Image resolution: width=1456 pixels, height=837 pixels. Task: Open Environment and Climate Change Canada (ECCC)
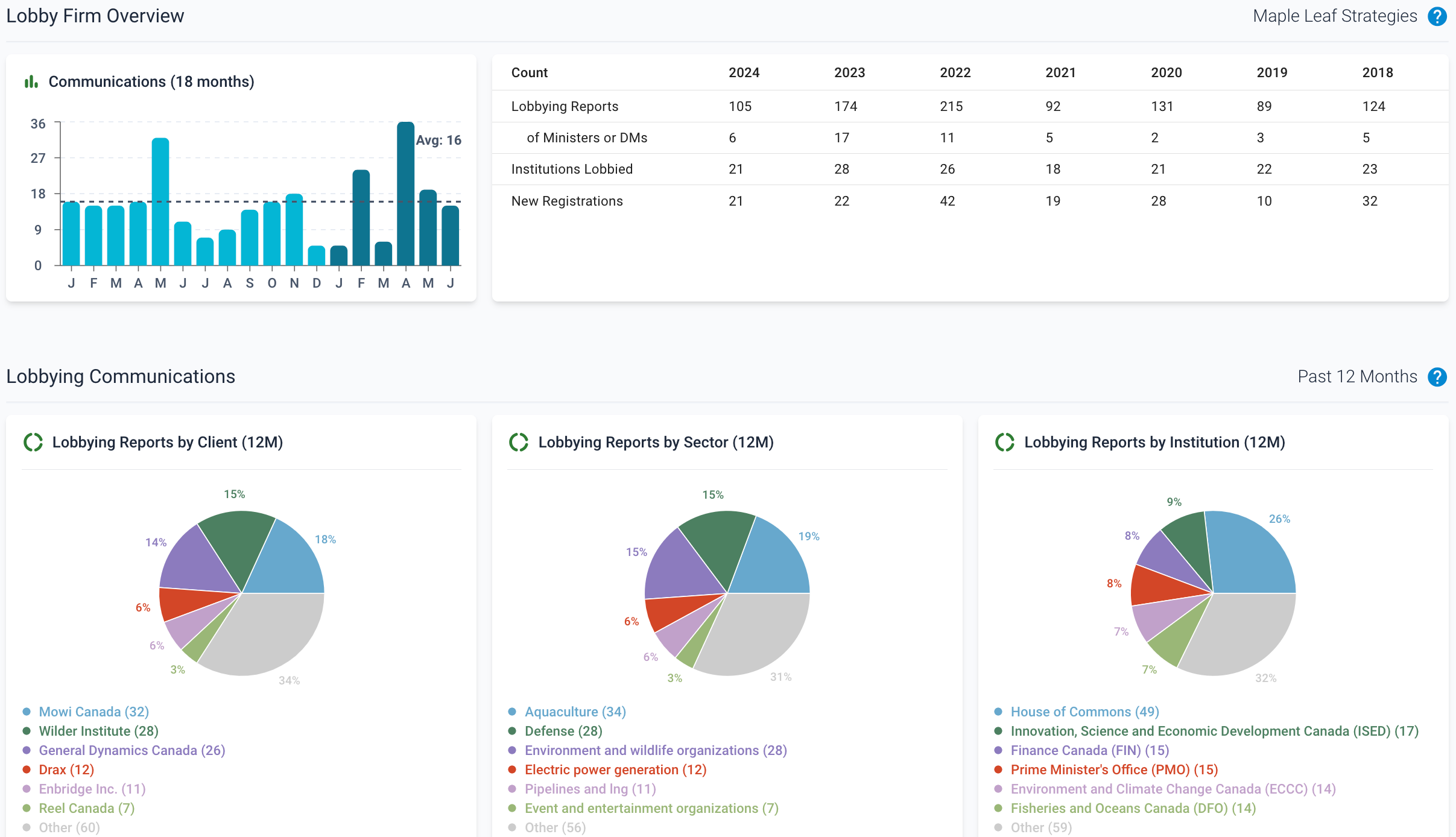click(1173, 789)
